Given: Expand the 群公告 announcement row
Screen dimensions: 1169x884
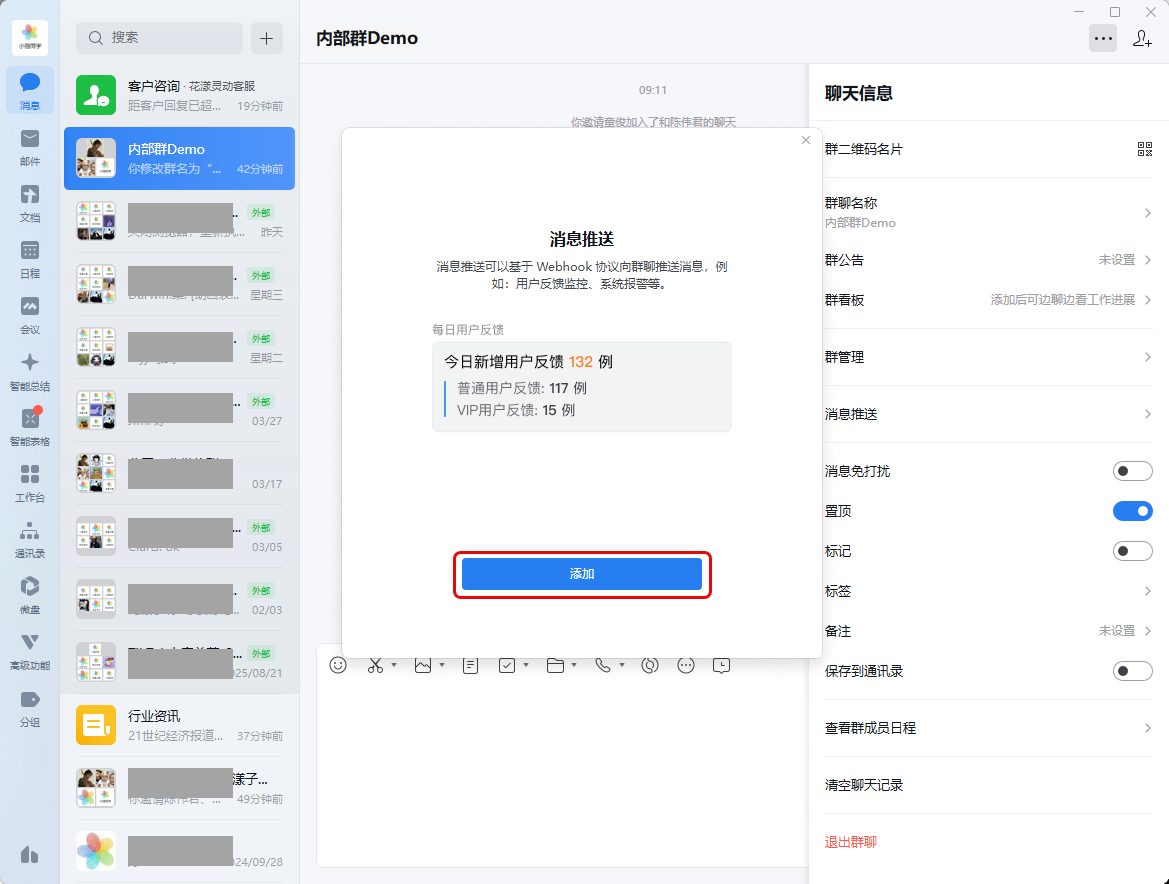Looking at the screenshot, I should (x=987, y=260).
